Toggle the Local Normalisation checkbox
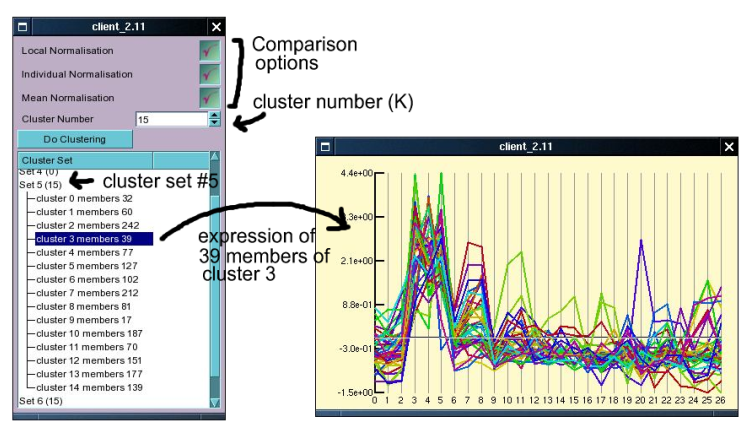 point(209,50)
